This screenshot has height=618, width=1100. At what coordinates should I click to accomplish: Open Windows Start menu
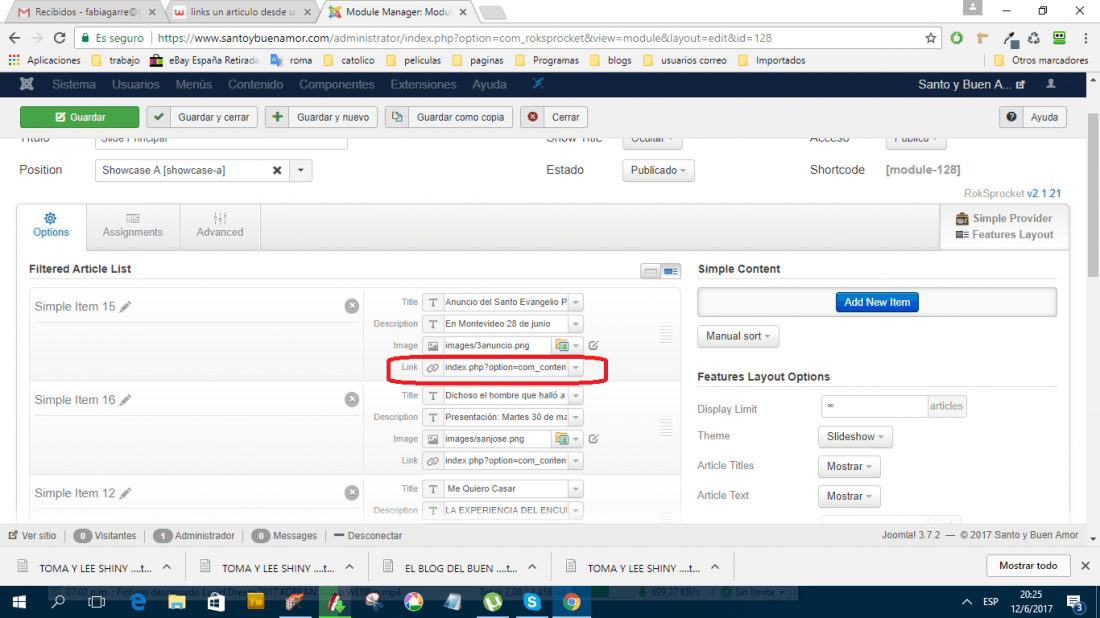[x=19, y=602]
